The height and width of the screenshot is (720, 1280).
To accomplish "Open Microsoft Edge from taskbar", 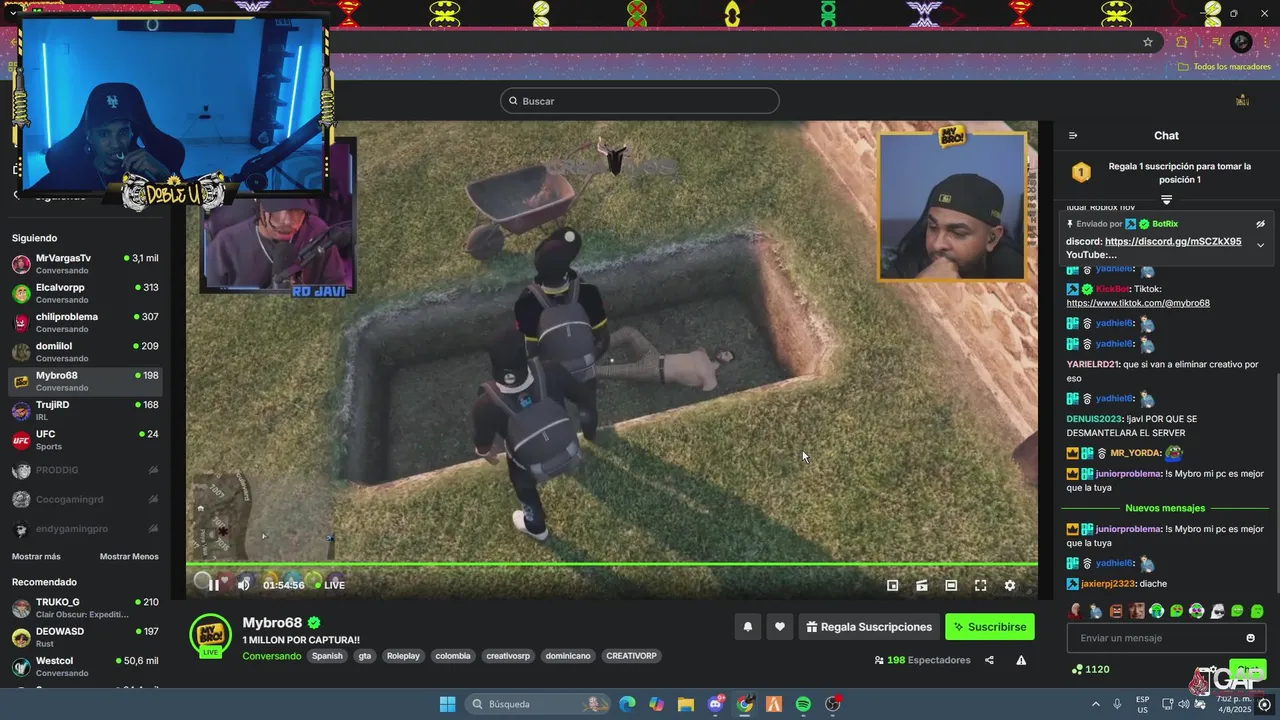I will click(x=627, y=704).
